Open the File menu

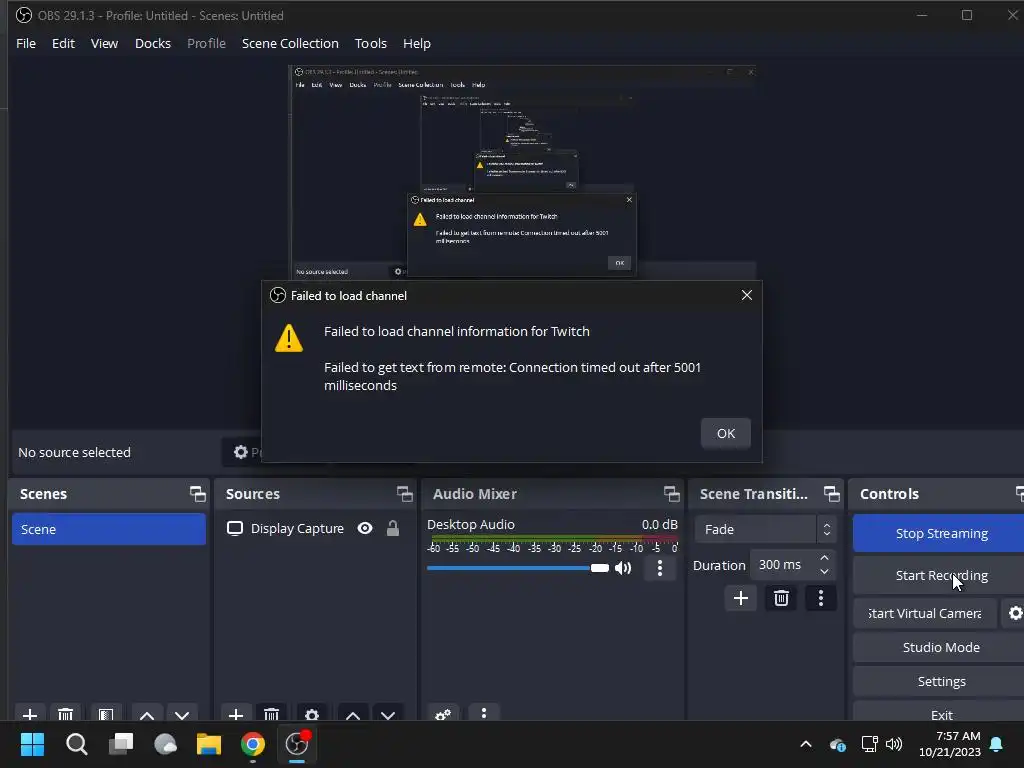[x=26, y=43]
